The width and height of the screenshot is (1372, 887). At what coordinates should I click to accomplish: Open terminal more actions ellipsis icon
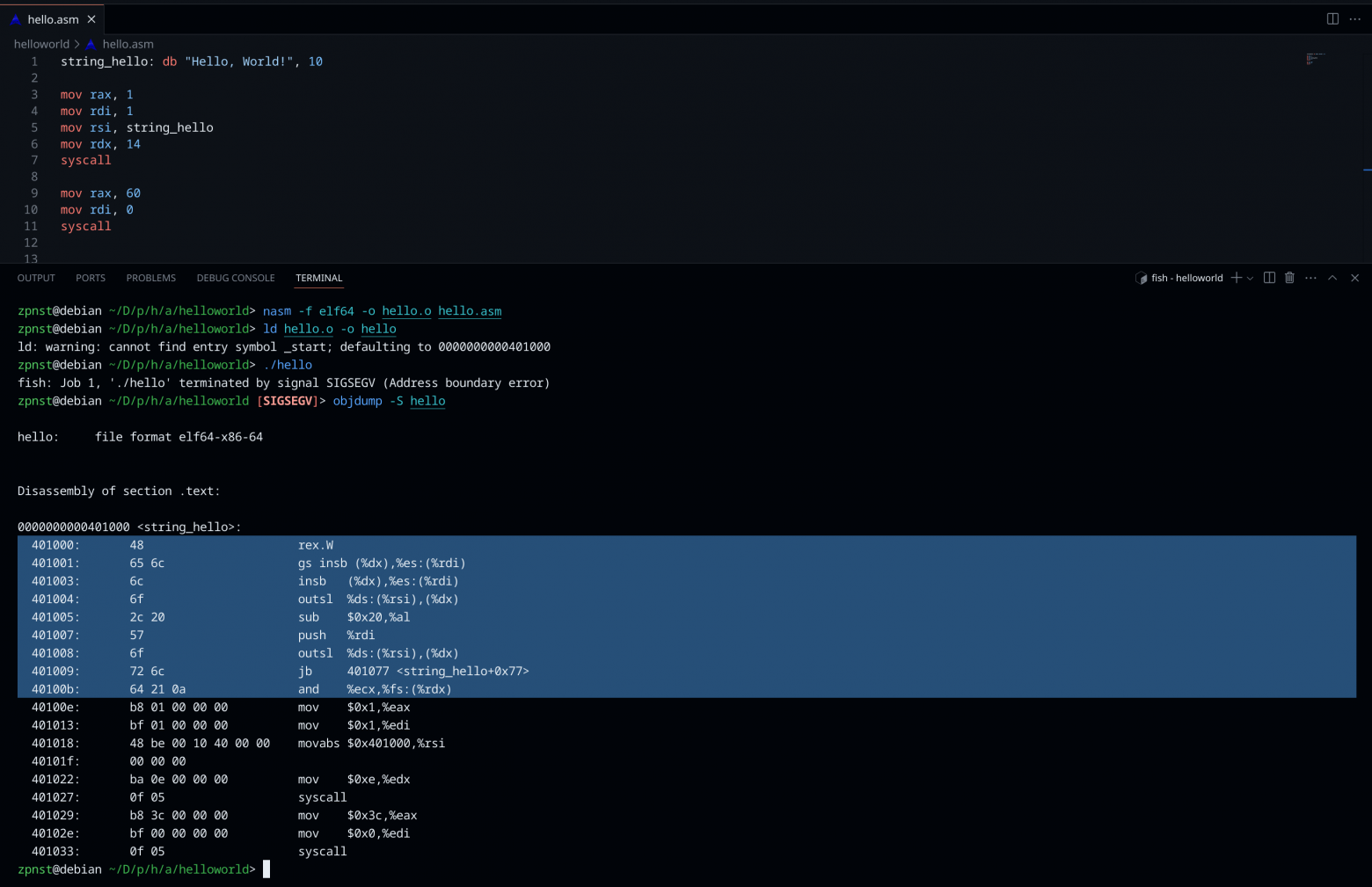point(1310,277)
